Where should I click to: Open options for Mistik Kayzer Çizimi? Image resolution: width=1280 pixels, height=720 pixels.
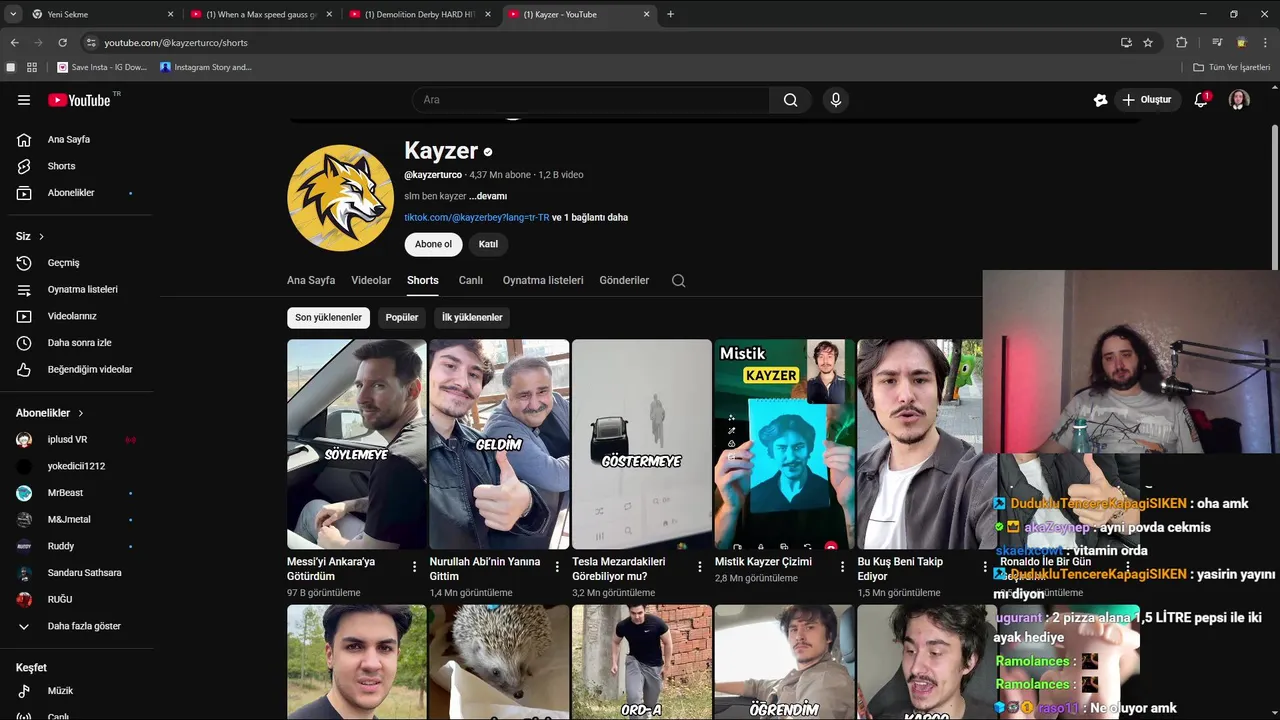coord(842,567)
